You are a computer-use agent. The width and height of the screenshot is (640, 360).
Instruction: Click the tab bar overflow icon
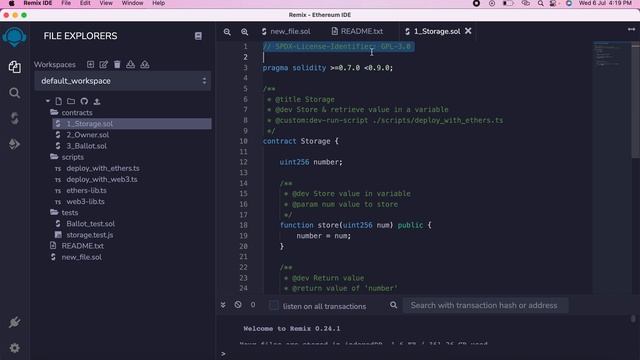tap(631, 29)
